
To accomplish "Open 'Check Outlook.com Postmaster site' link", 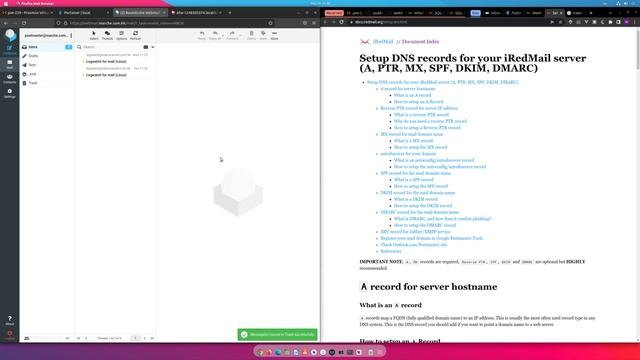I will coord(413,244).
